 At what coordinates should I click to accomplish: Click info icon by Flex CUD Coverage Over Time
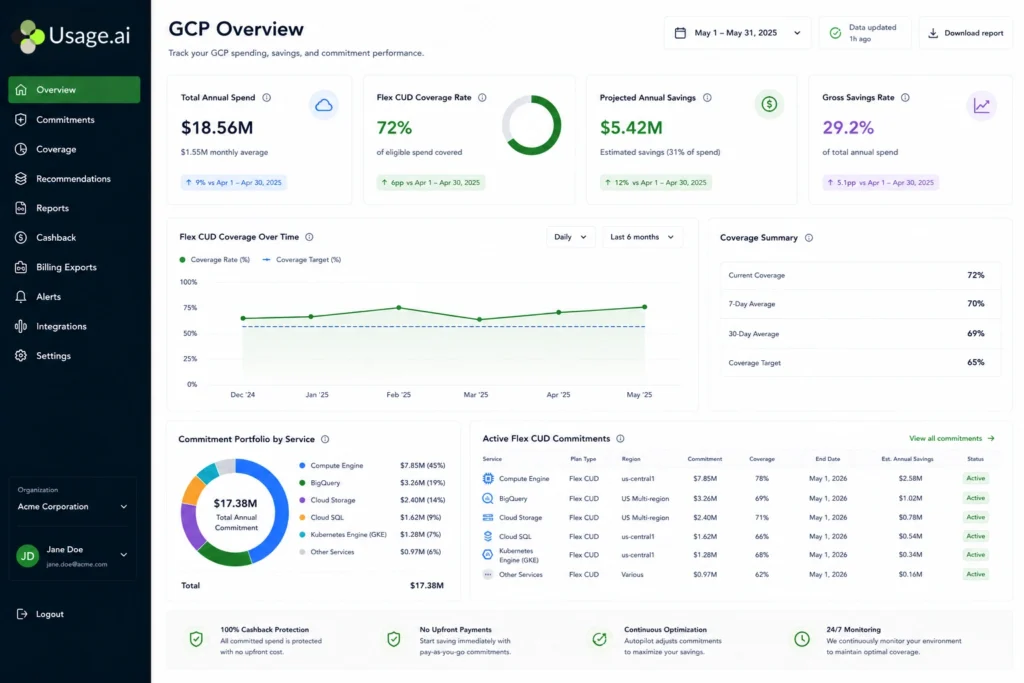point(310,237)
